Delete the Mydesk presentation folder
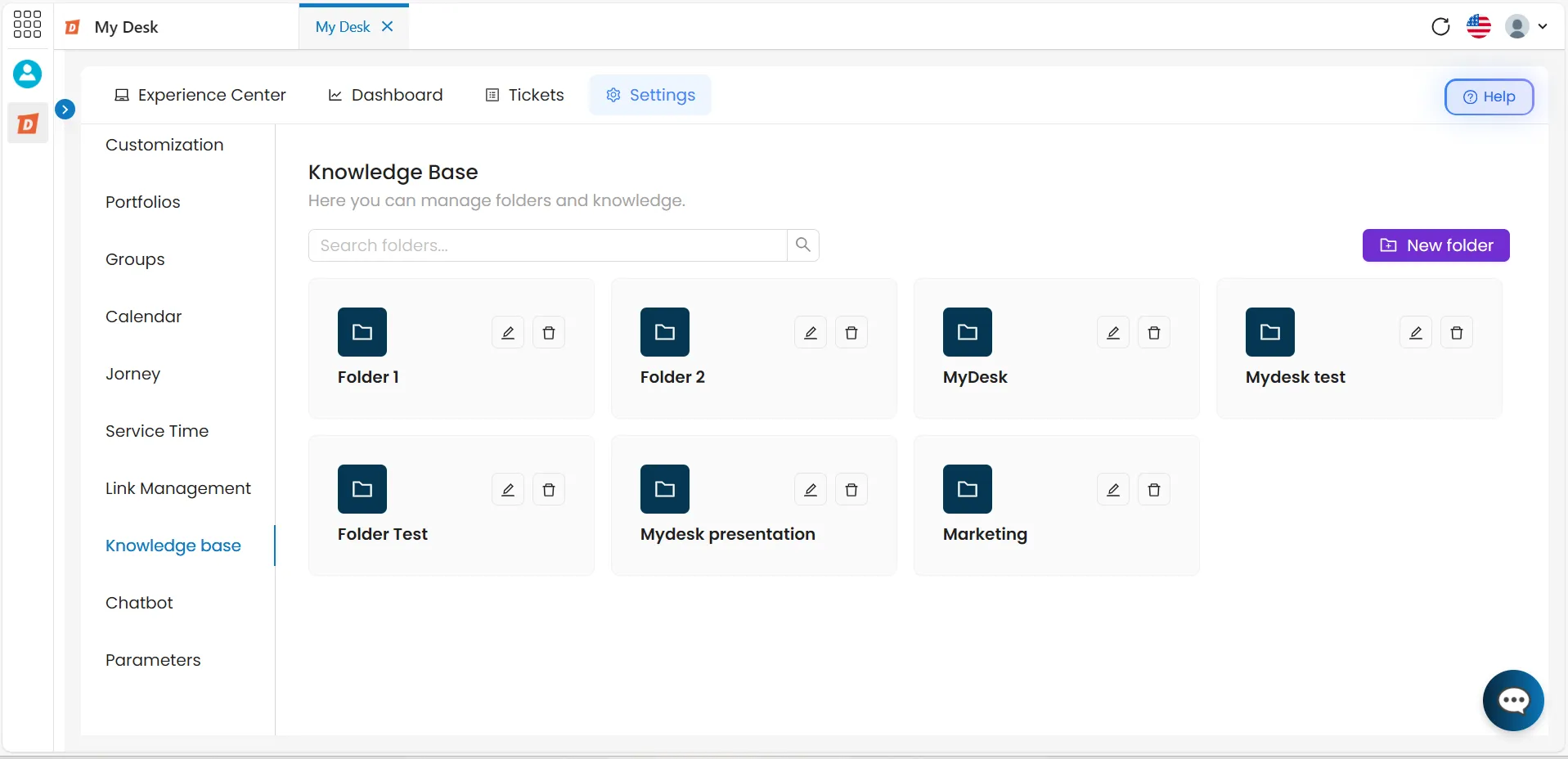The image size is (1568, 759). [851, 490]
